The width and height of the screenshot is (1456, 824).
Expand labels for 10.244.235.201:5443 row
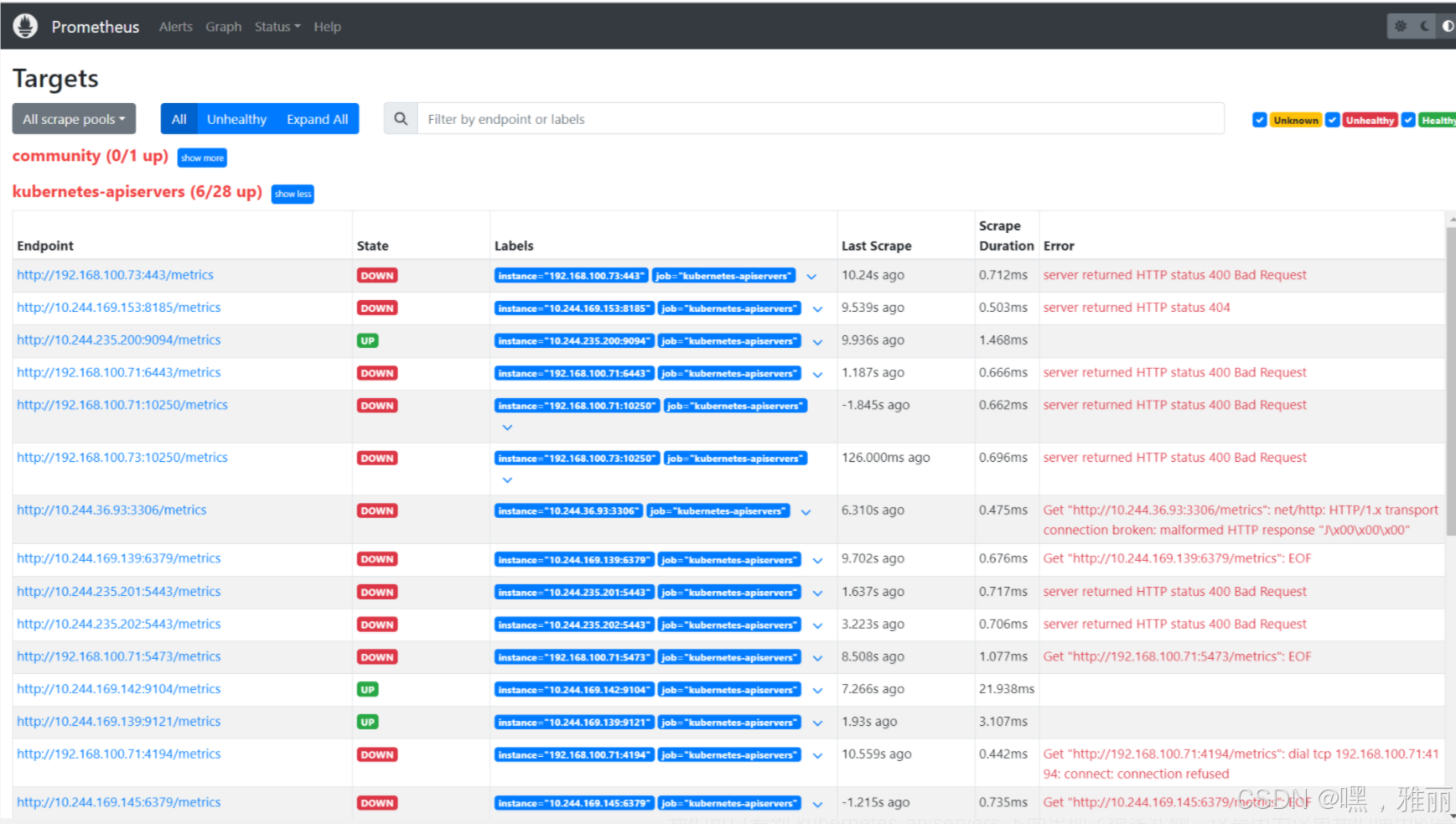(817, 593)
